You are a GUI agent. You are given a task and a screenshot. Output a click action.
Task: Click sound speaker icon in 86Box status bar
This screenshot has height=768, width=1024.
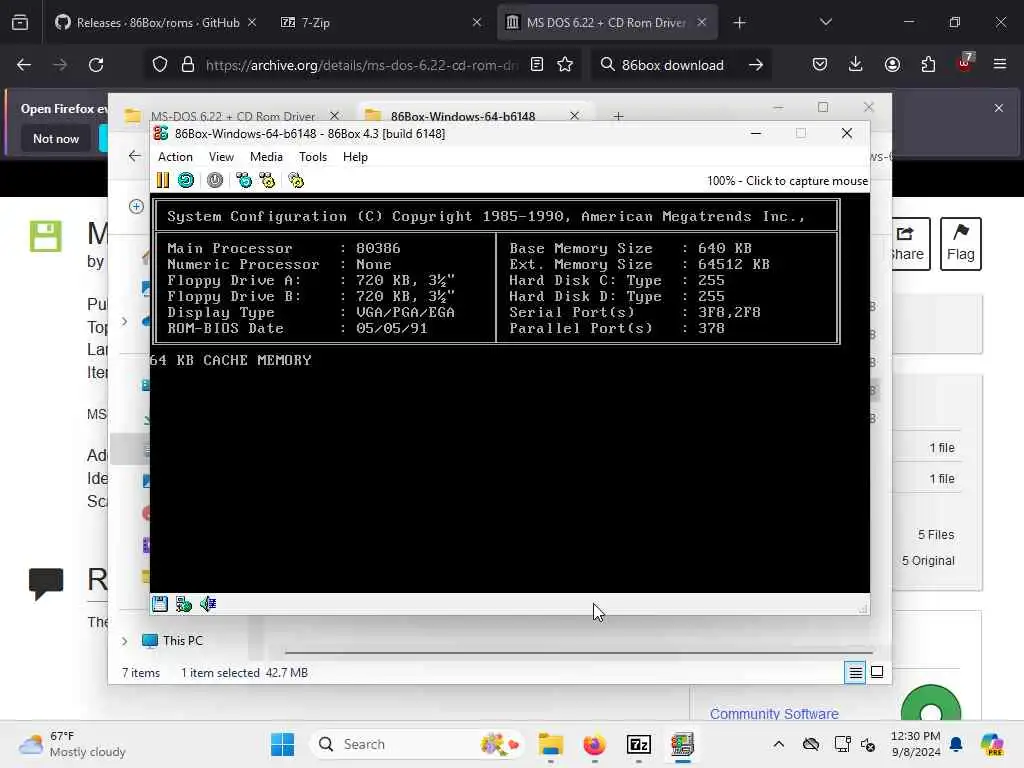[x=208, y=604]
